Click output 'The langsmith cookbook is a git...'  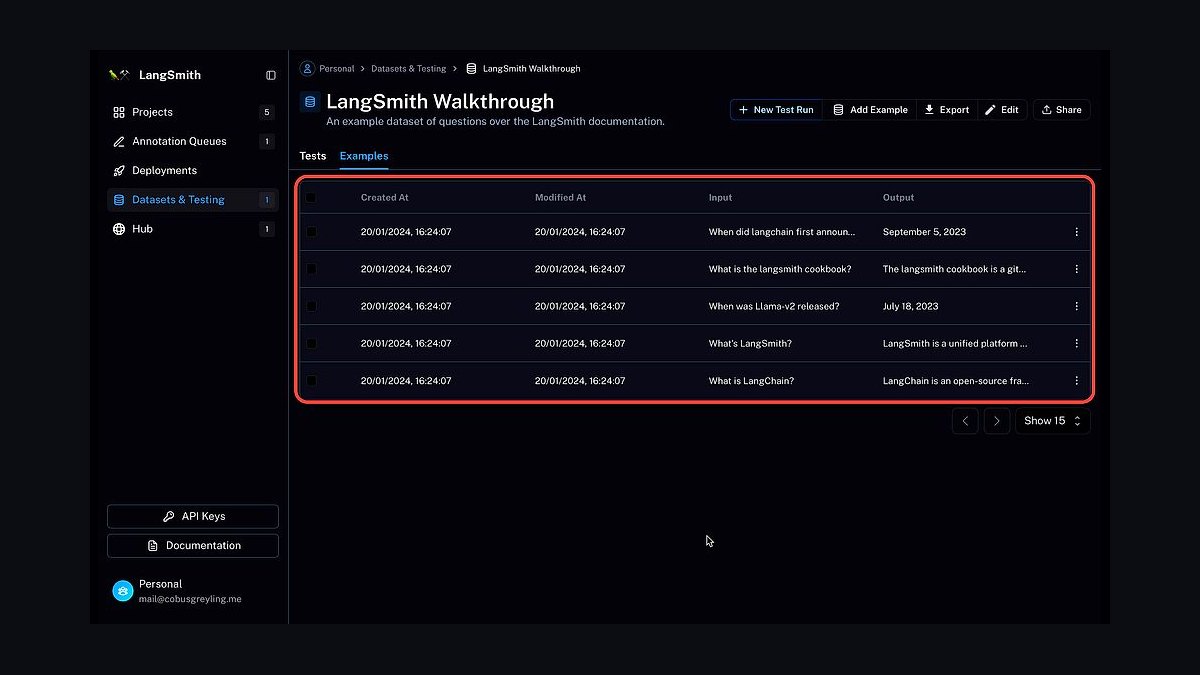coord(955,269)
